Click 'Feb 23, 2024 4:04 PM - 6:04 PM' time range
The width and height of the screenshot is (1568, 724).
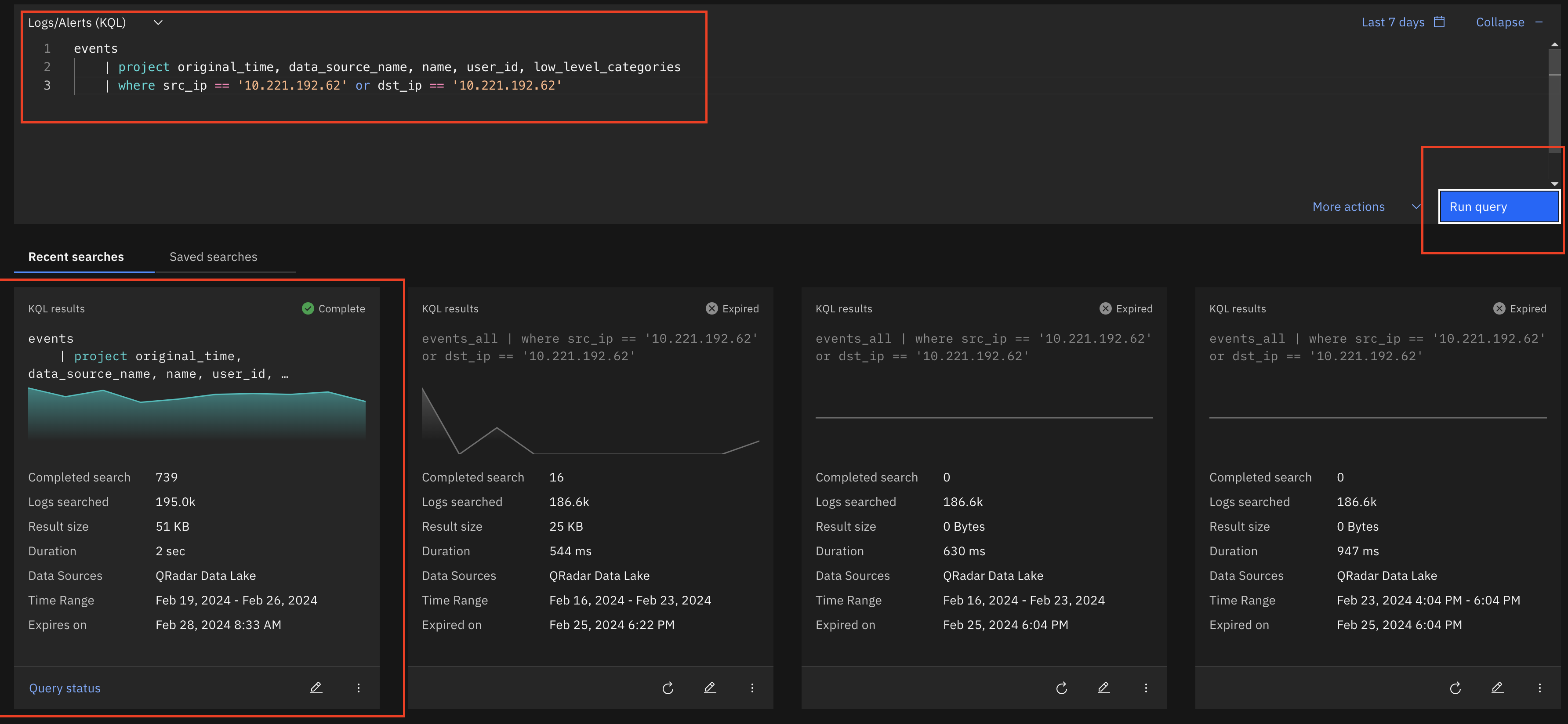coord(1428,601)
